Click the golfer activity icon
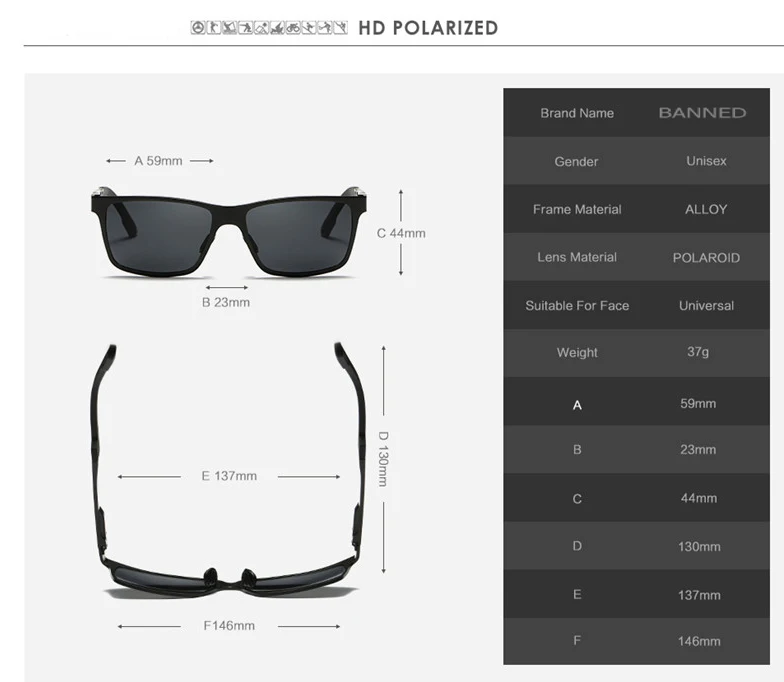784x682 pixels. [214, 28]
